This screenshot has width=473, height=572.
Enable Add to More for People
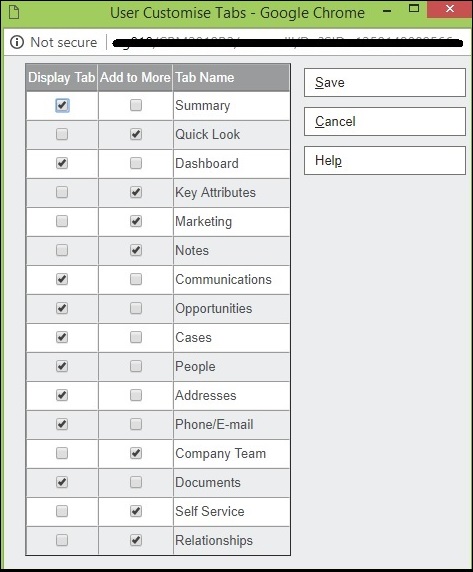[136, 366]
